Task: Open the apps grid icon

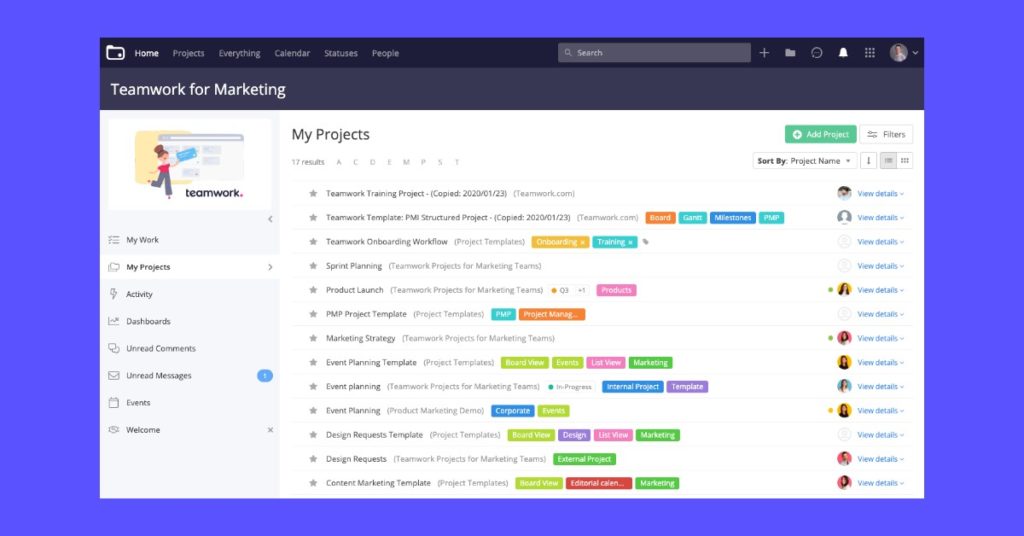Action: [x=870, y=53]
